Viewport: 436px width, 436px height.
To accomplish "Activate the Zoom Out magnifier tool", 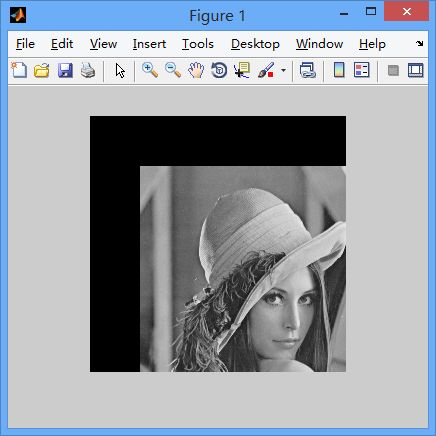I will [173, 71].
